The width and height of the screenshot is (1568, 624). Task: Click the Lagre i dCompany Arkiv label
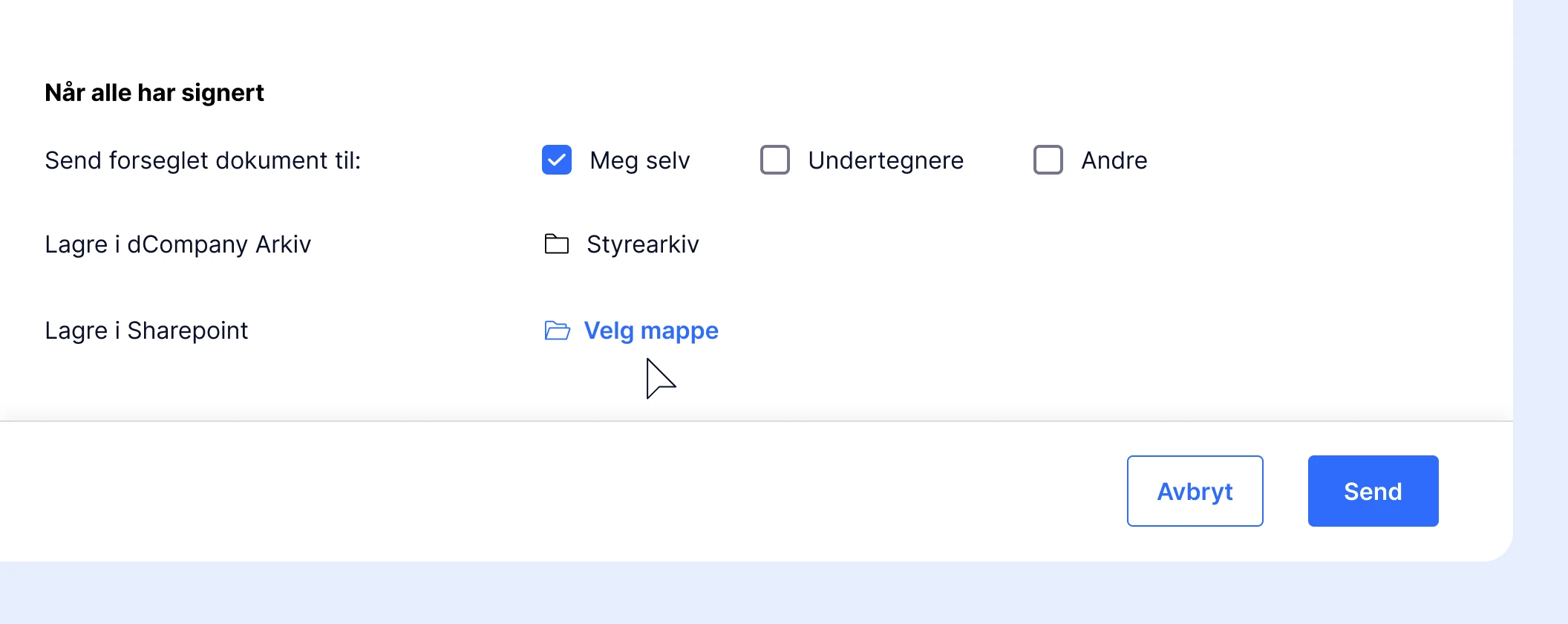178,244
